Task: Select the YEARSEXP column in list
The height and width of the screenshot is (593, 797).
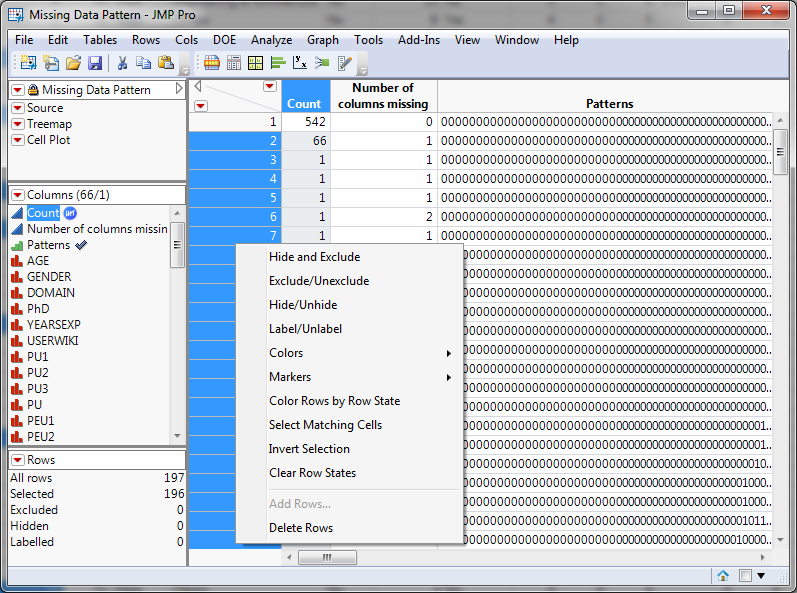Action: coord(54,325)
